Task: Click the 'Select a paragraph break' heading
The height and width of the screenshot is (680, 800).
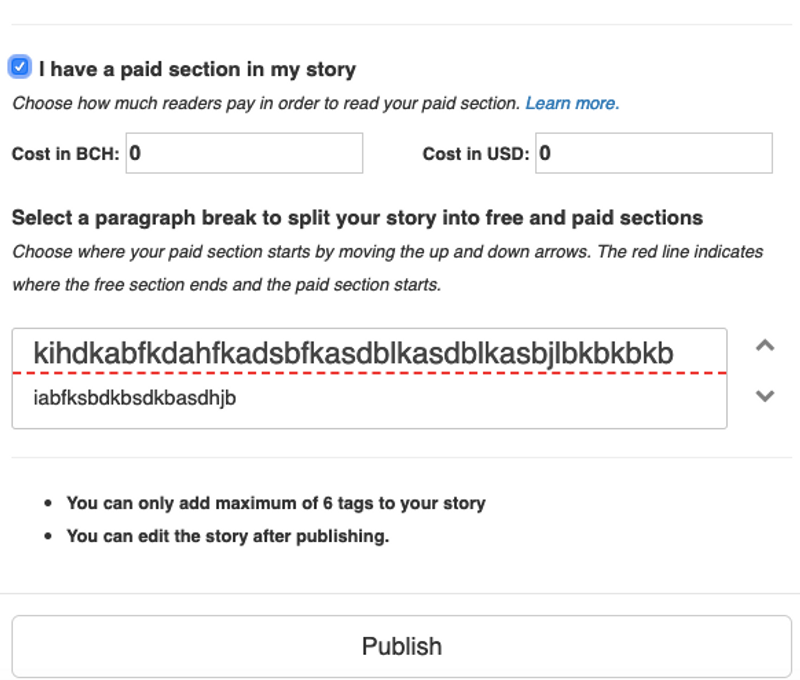Action: pos(357,218)
